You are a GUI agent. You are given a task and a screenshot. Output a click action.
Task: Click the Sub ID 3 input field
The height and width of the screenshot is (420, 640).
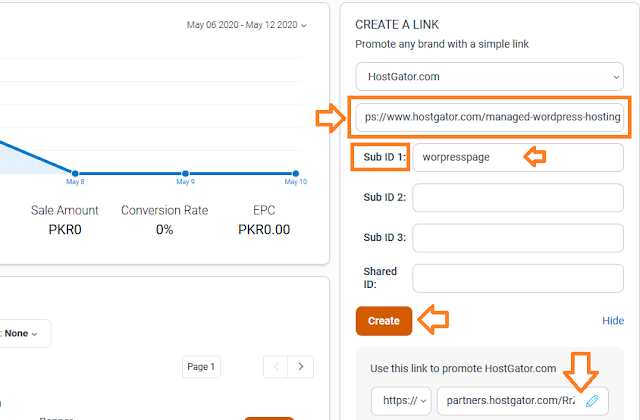click(x=518, y=238)
